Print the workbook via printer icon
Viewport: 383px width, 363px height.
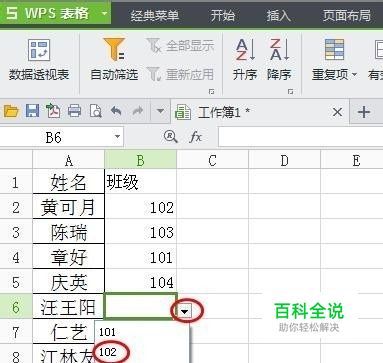pos(74,111)
